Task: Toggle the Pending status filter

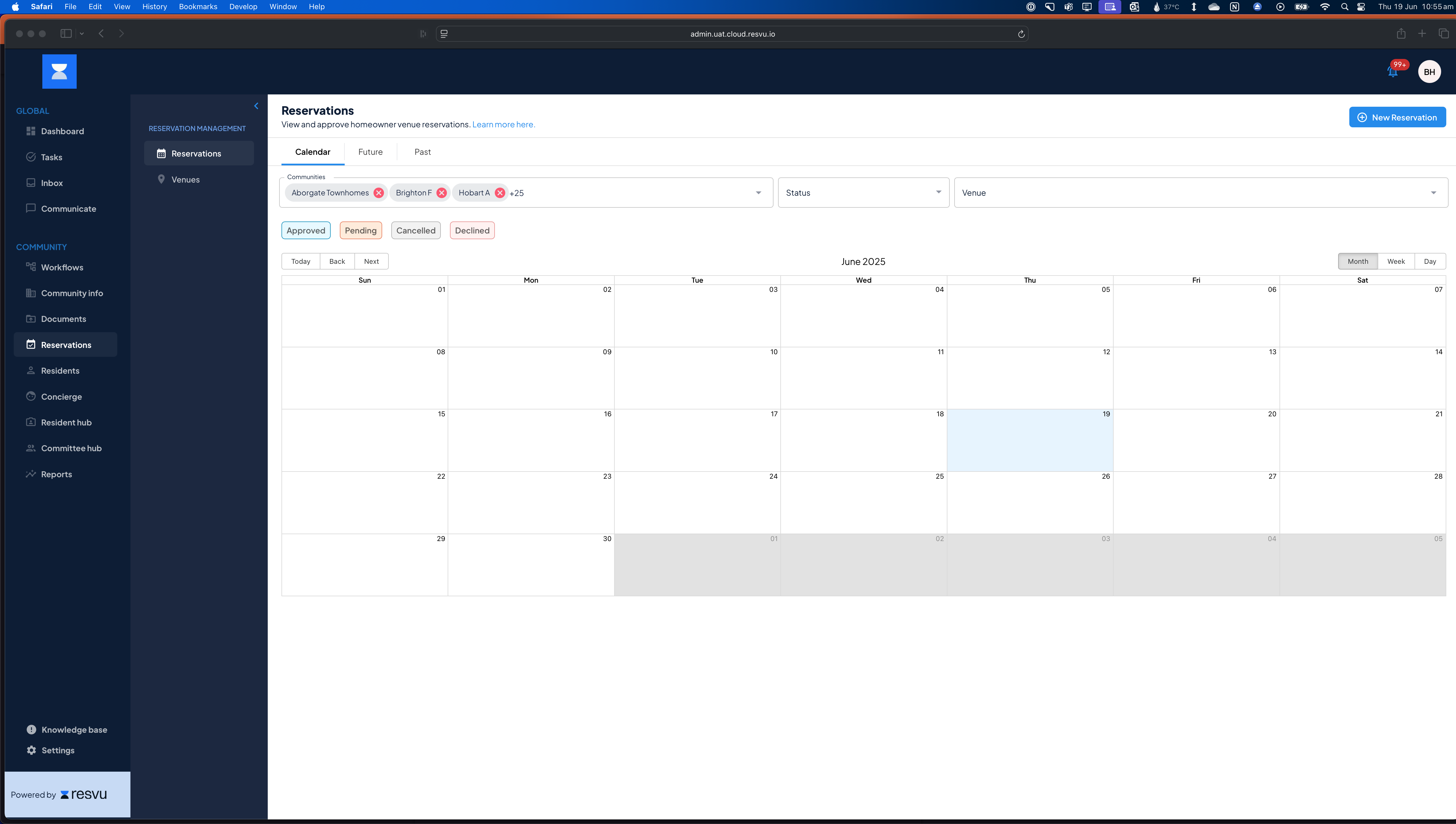Action: [x=360, y=230]
